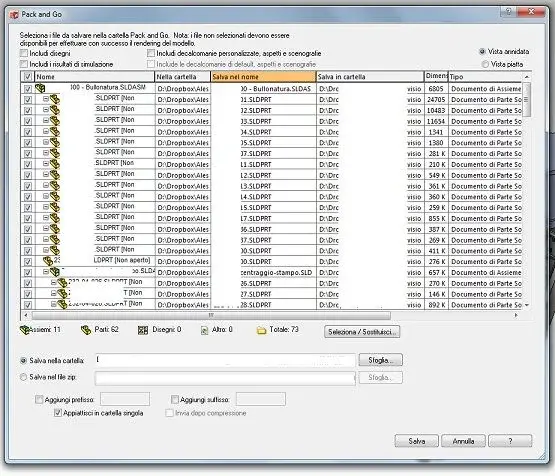Click the vertical scrollbar thumb of the file list
Screen dimensions: 555x476
click(526, 100)
